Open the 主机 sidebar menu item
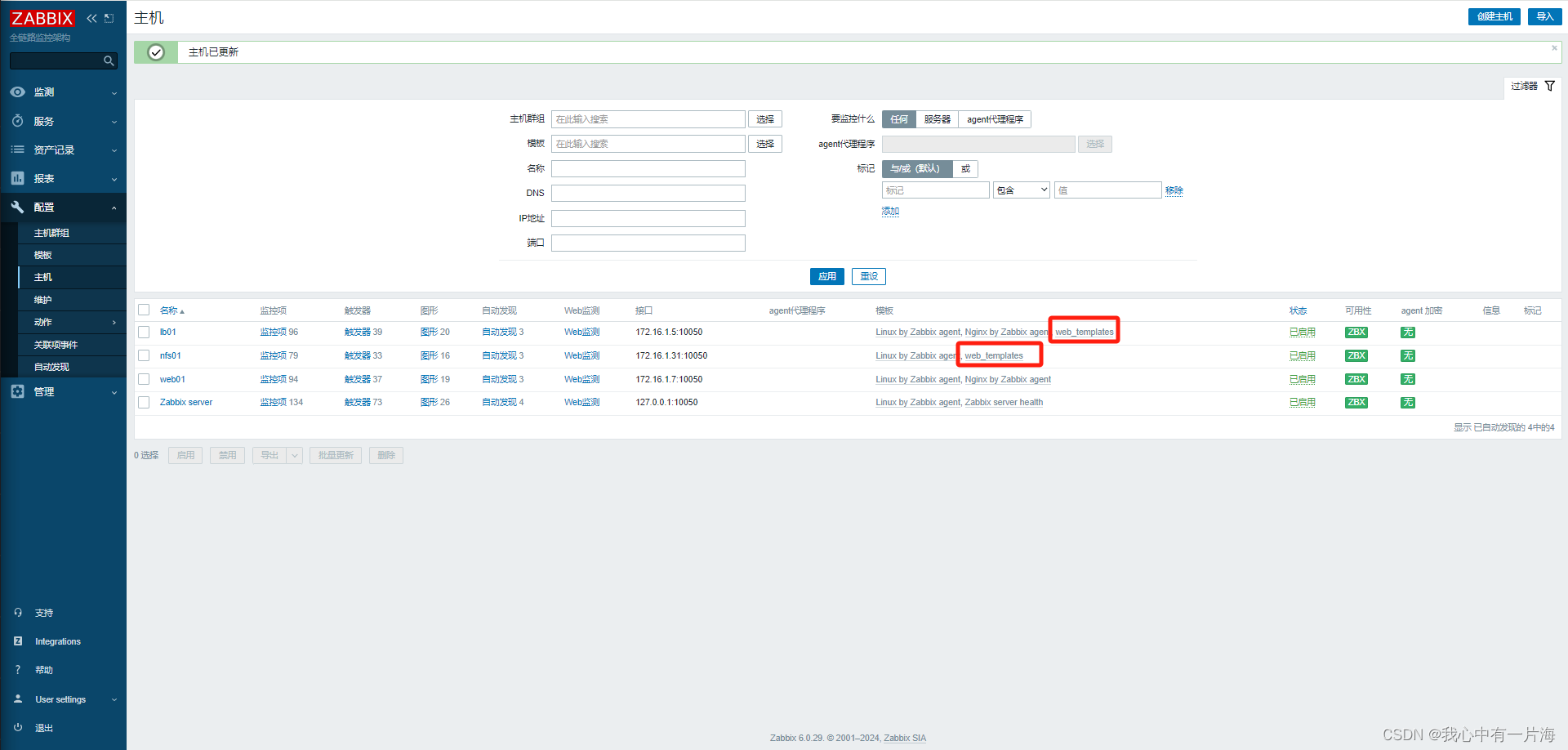1568x750 pixels. point(43,277)
